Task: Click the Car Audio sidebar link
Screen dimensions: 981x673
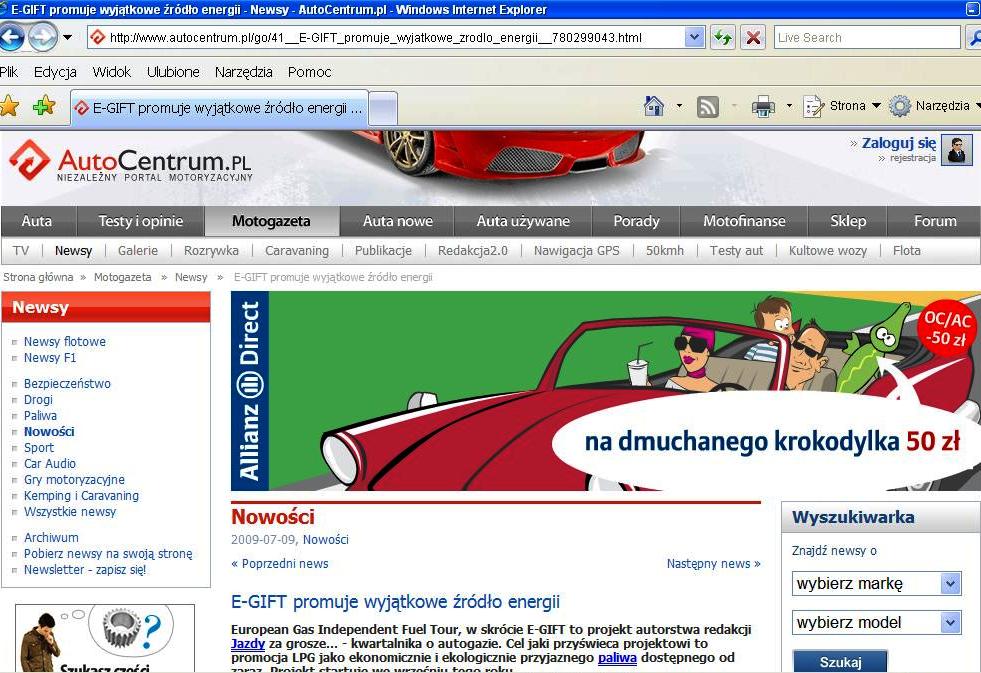Action: [x=49, y=463]
